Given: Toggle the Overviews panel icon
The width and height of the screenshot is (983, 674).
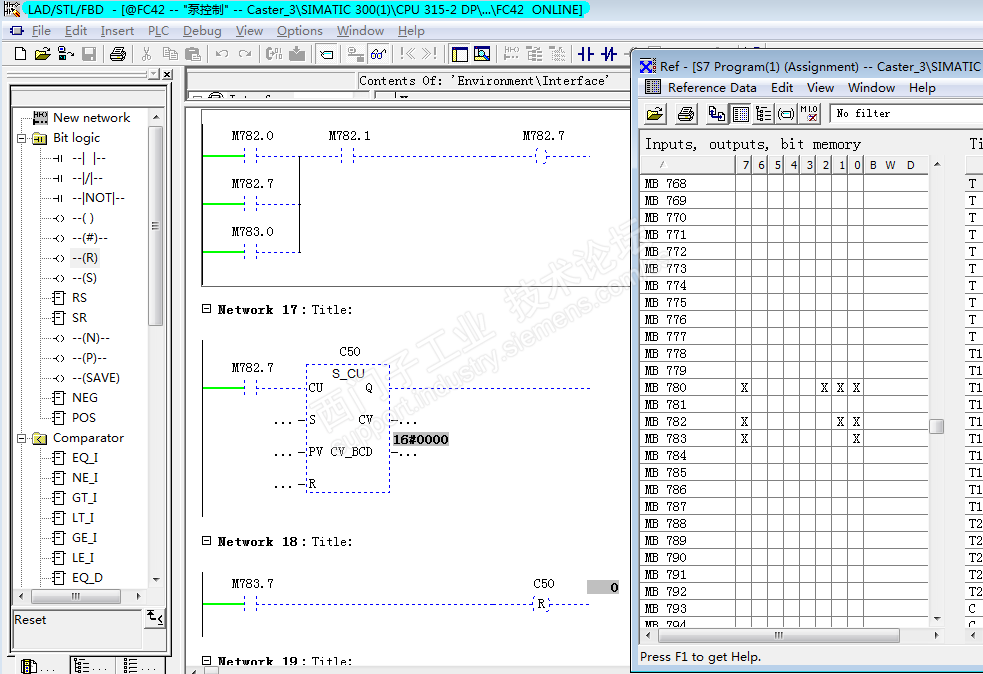Looking at the screenshot, I should [460, 54].
